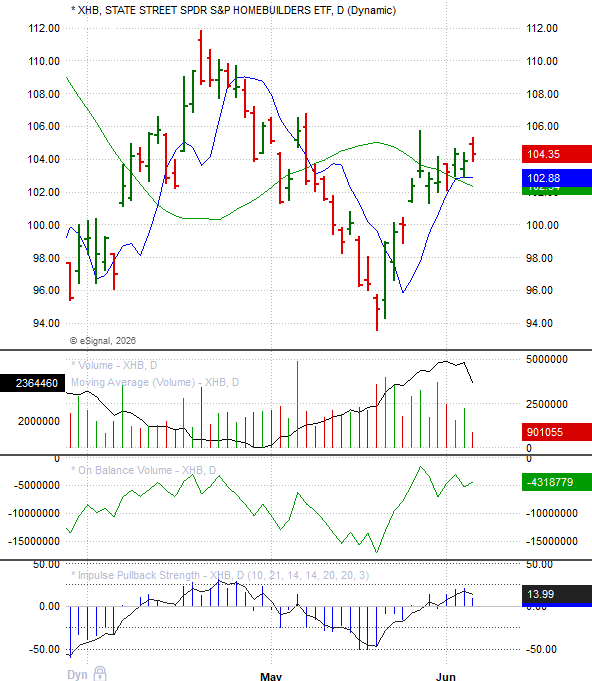Click 0.00 on the left impulse axis

coord(50,606)
